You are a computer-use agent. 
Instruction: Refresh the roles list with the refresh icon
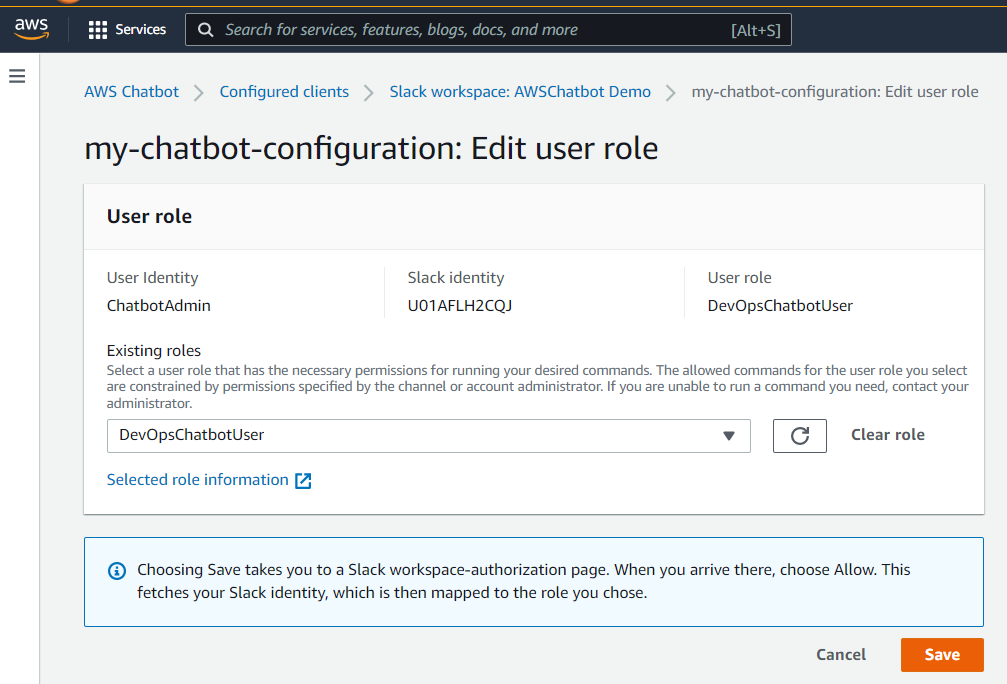click(x=799, y=435)
